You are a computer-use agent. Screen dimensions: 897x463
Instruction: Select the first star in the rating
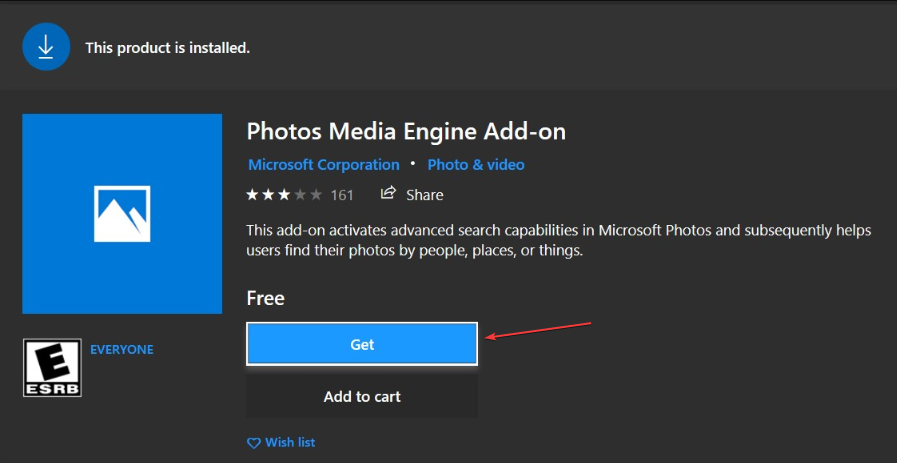(252, 195)
